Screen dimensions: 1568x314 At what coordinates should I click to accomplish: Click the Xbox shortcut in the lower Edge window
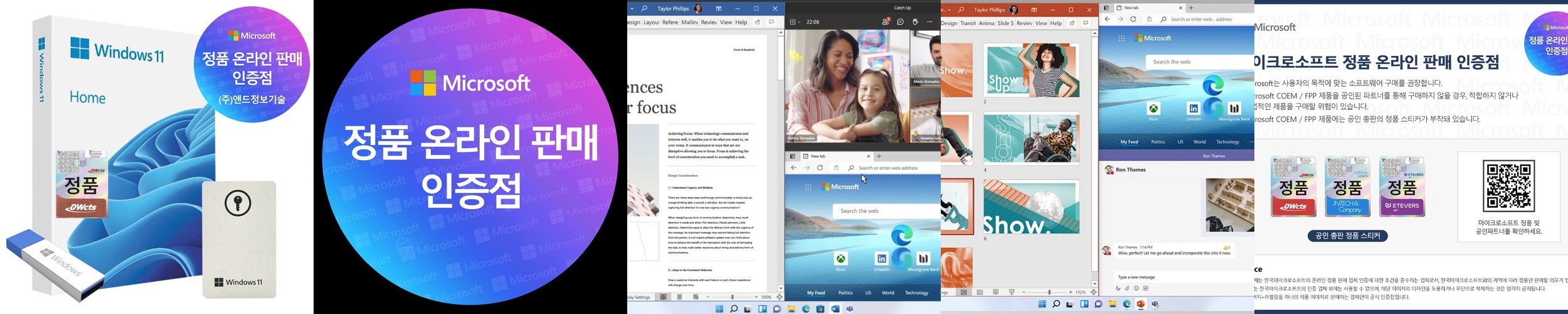point(840,259)
